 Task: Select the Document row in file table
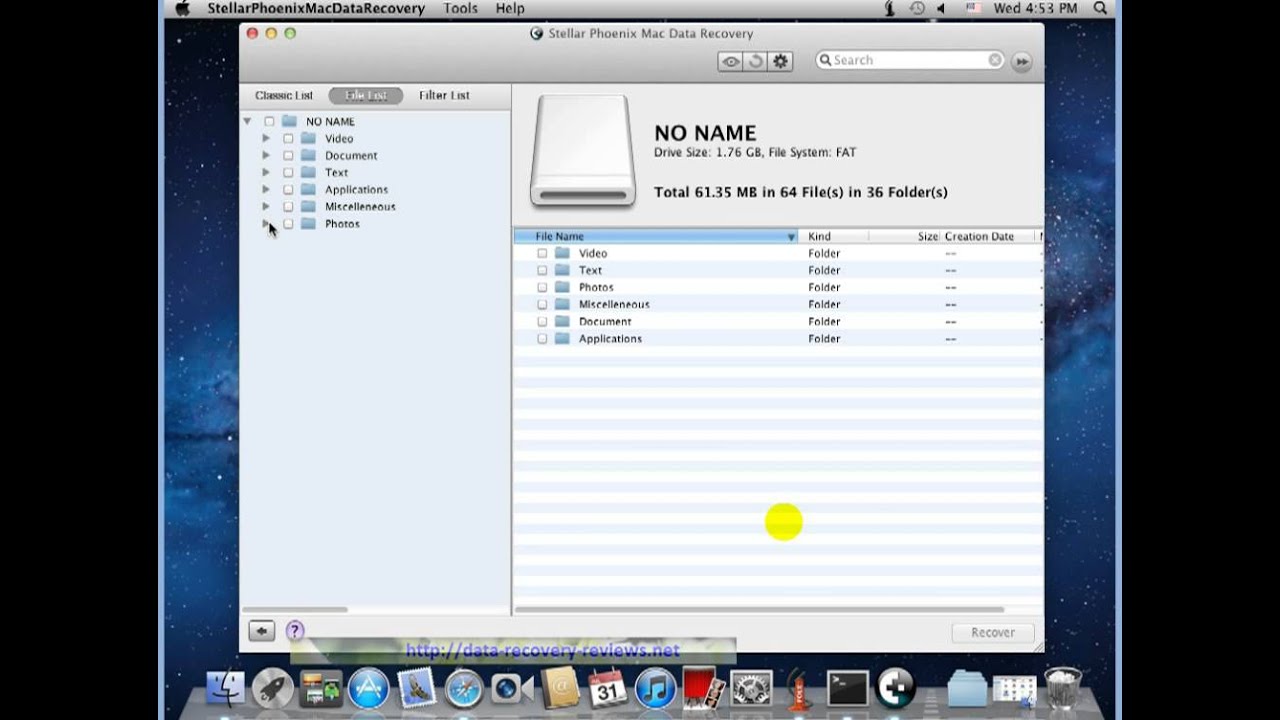click(x=778, y=321)
